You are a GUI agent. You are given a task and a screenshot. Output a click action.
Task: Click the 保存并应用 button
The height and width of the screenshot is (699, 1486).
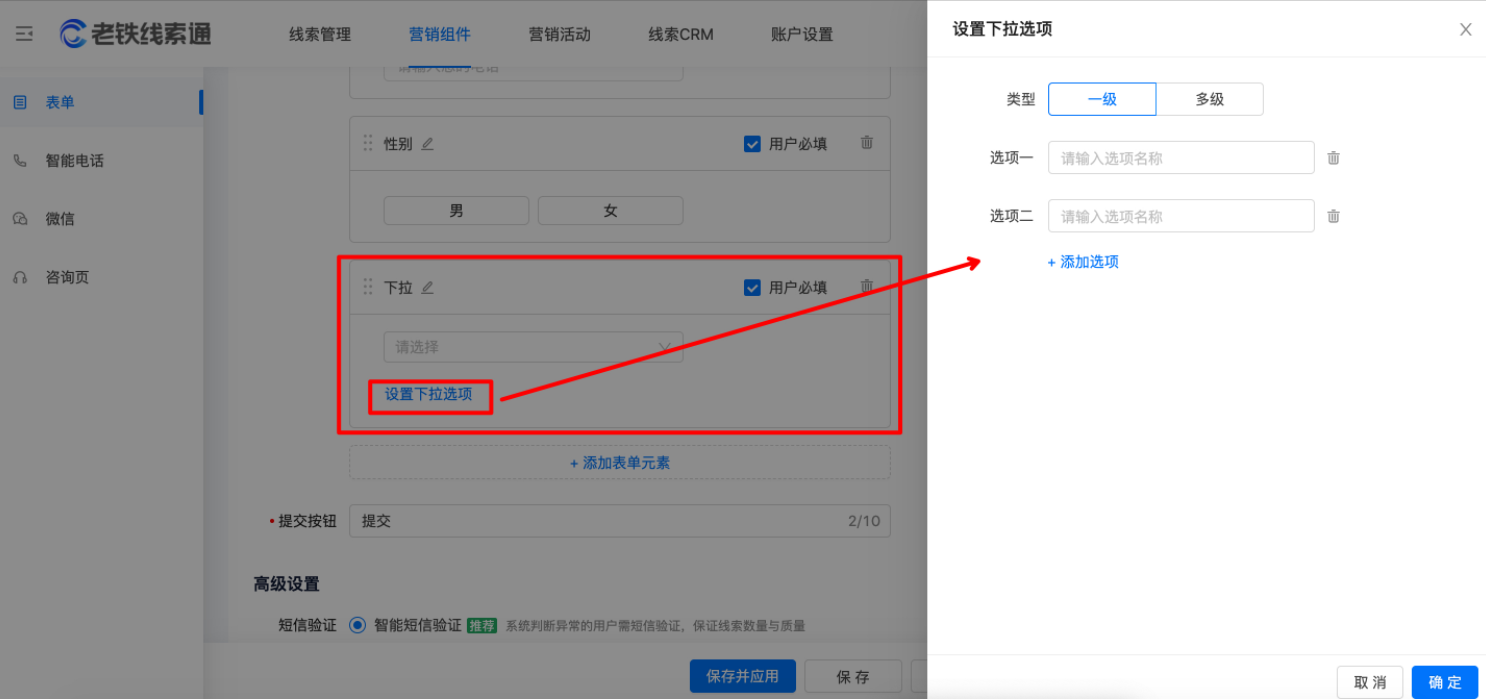[742, 676]
